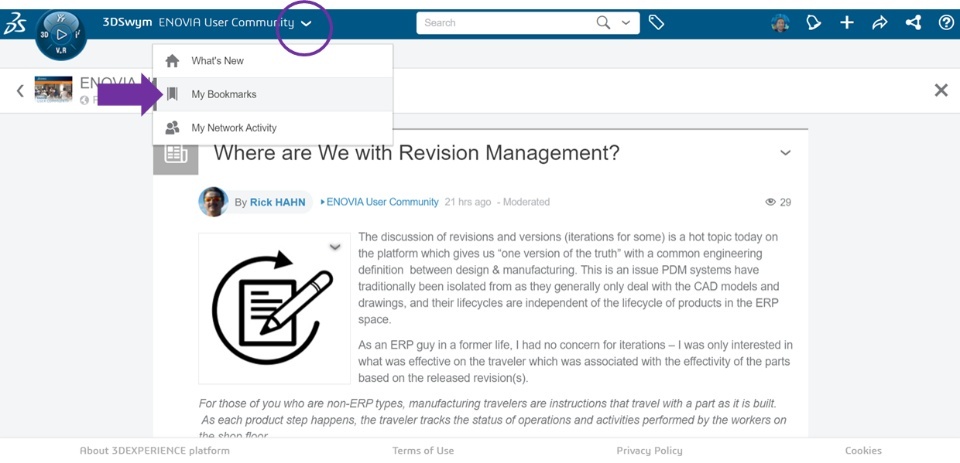The width and height of the screenshot is (960, 463).
Task: Open the 3DEXPERIENCE compass
Action: [61, 35]
